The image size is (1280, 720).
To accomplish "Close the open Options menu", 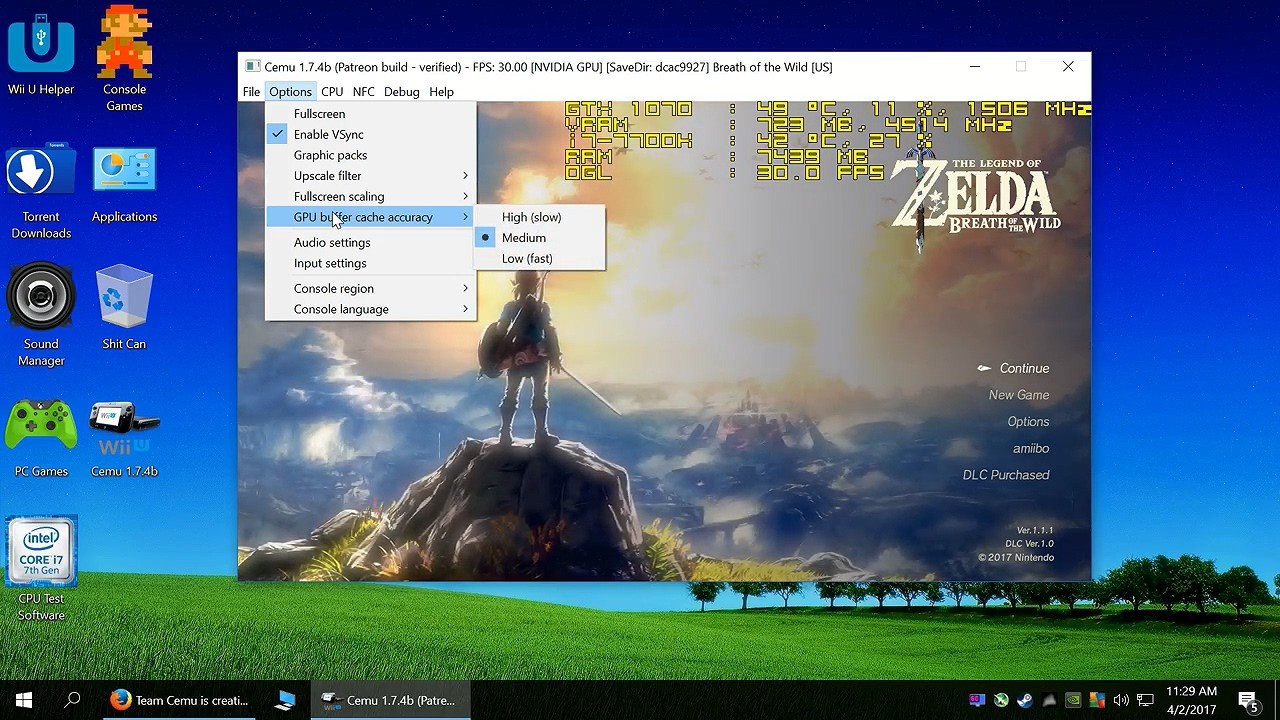I will click(x=290, y=92).
